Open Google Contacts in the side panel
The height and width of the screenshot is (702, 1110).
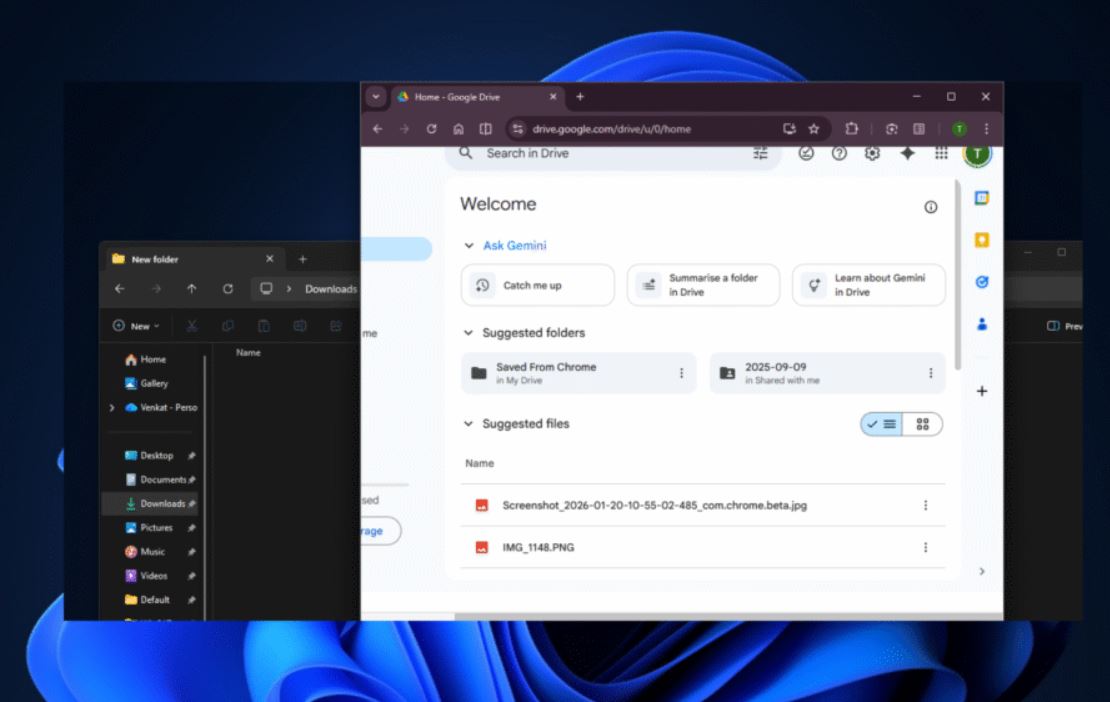pos(981,324)
